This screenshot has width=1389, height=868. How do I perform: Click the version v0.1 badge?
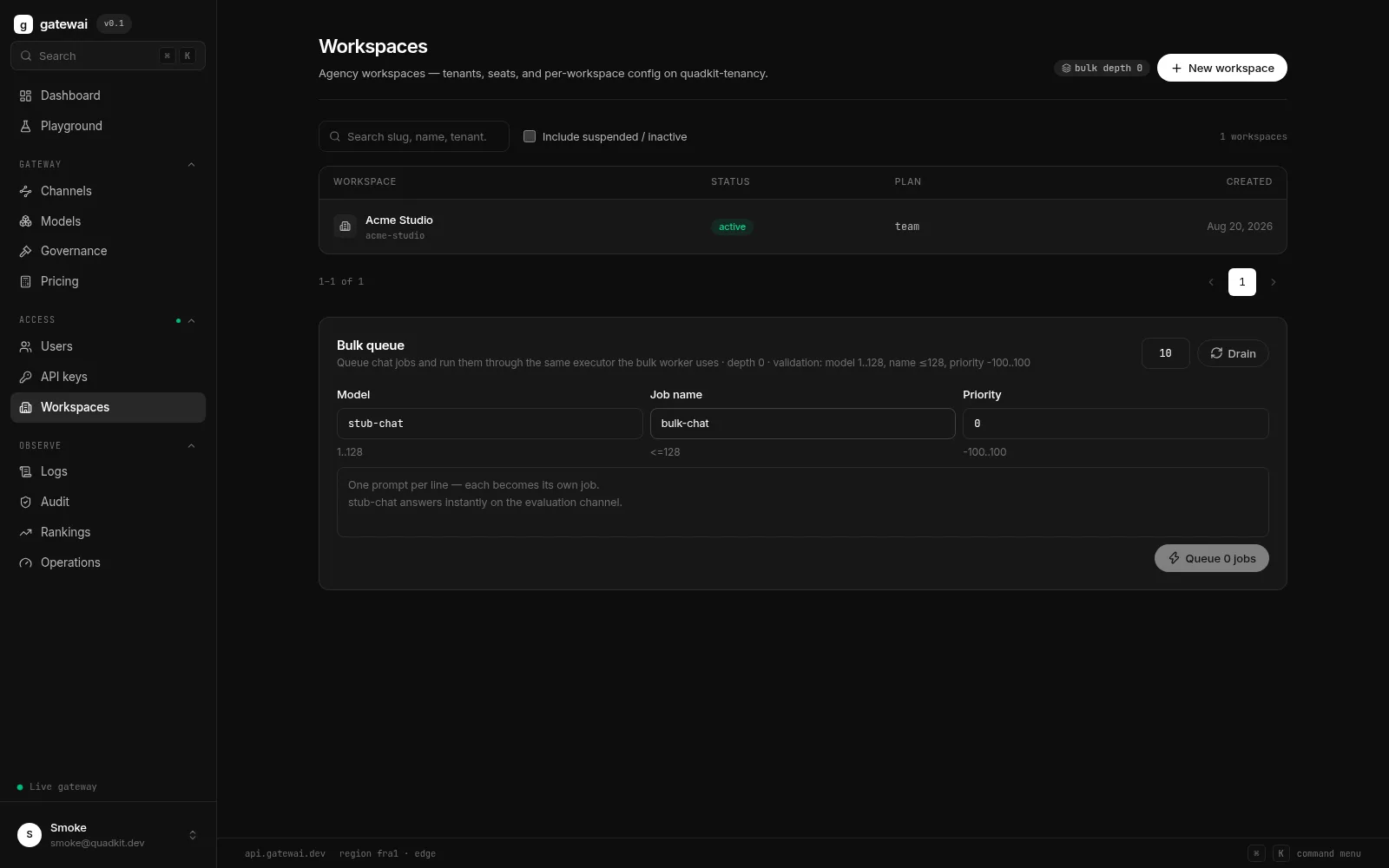(114, 23)
